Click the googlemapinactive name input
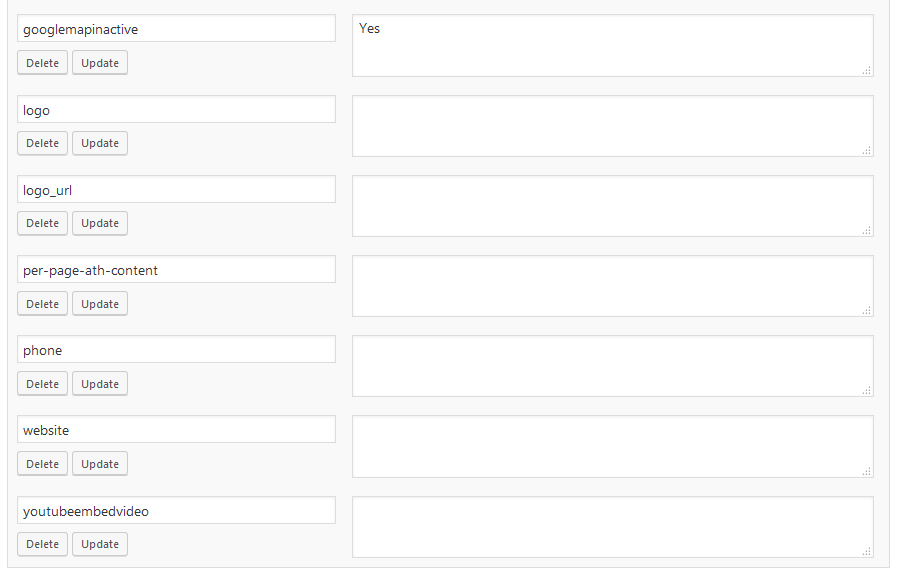This screenshot has width=901, height=577. pos(176,29)
